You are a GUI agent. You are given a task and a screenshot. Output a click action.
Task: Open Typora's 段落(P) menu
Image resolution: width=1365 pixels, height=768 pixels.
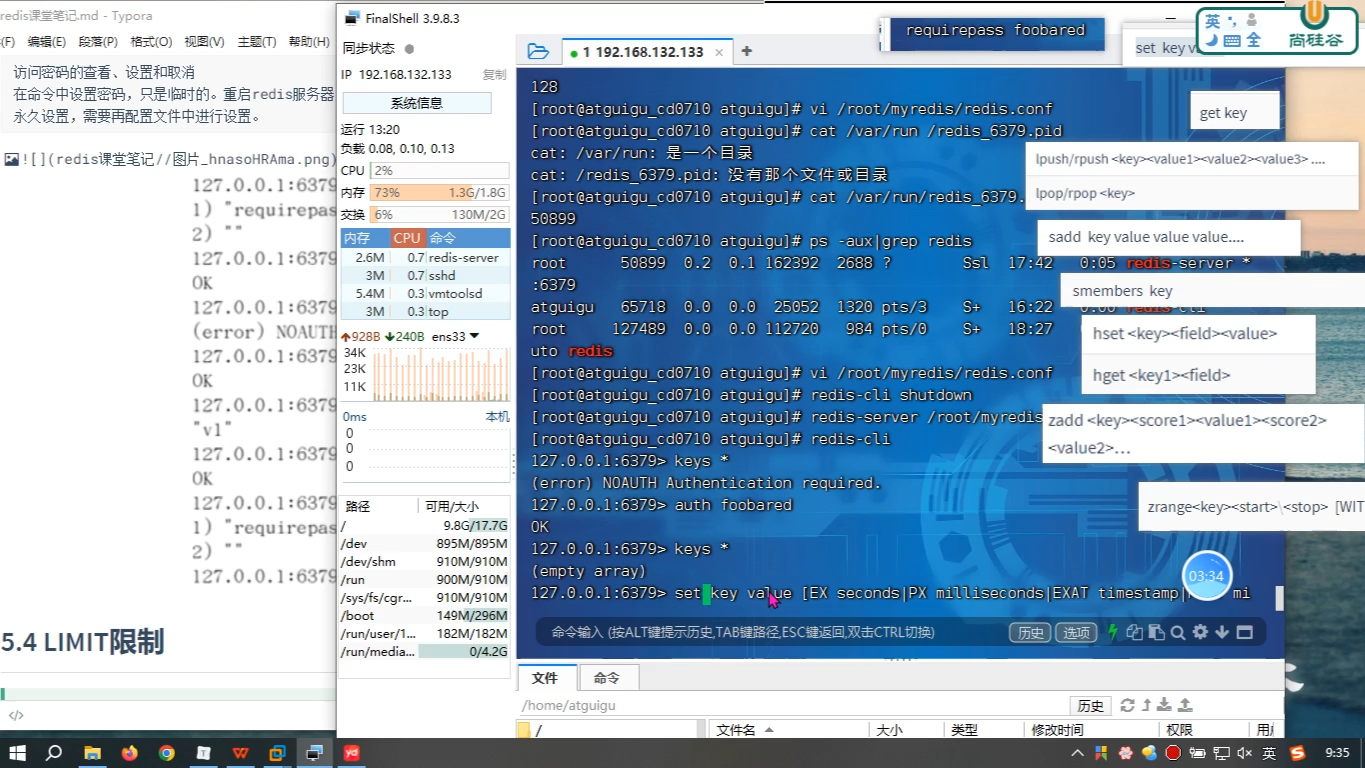tap(98, 41)
